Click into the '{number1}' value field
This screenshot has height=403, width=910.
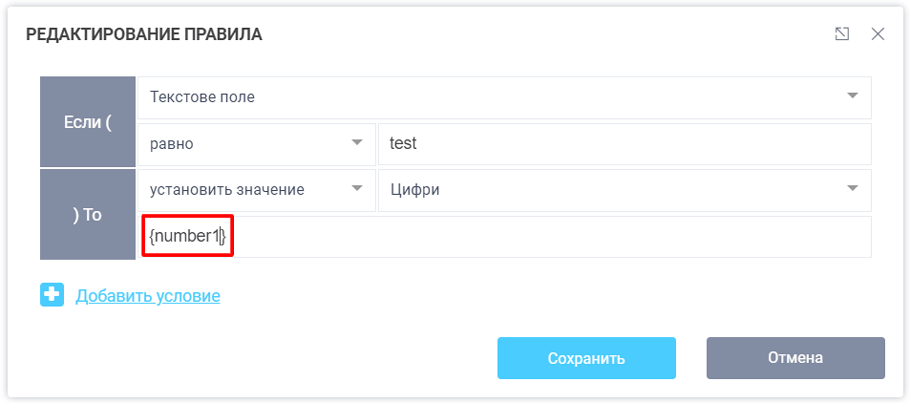tap(188, 237)
